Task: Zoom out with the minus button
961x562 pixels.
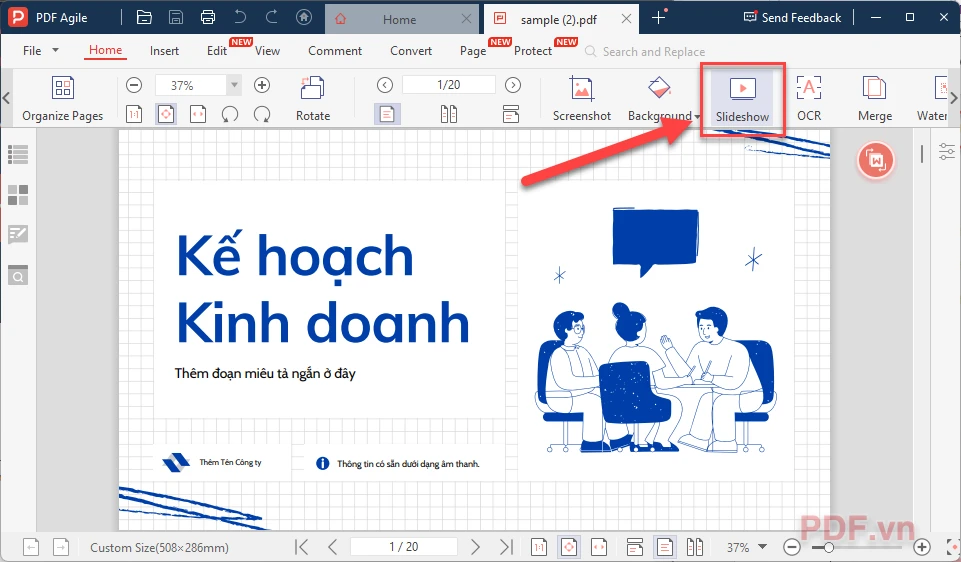Action: pos(134,85)
